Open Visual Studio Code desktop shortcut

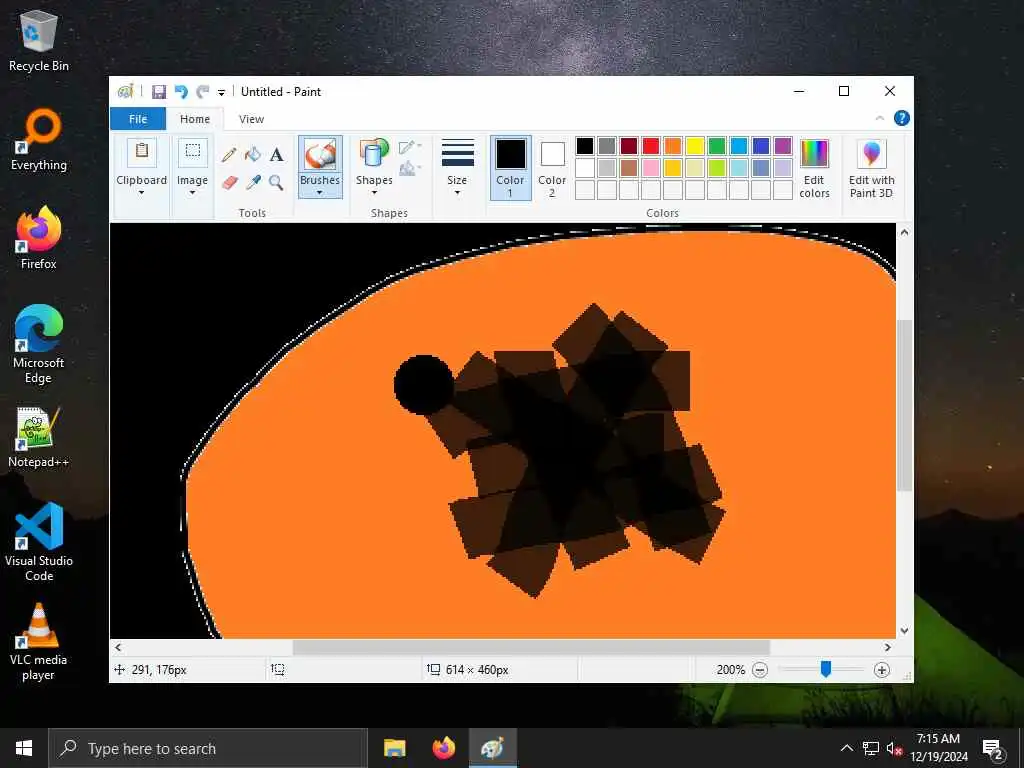(39, 541)
